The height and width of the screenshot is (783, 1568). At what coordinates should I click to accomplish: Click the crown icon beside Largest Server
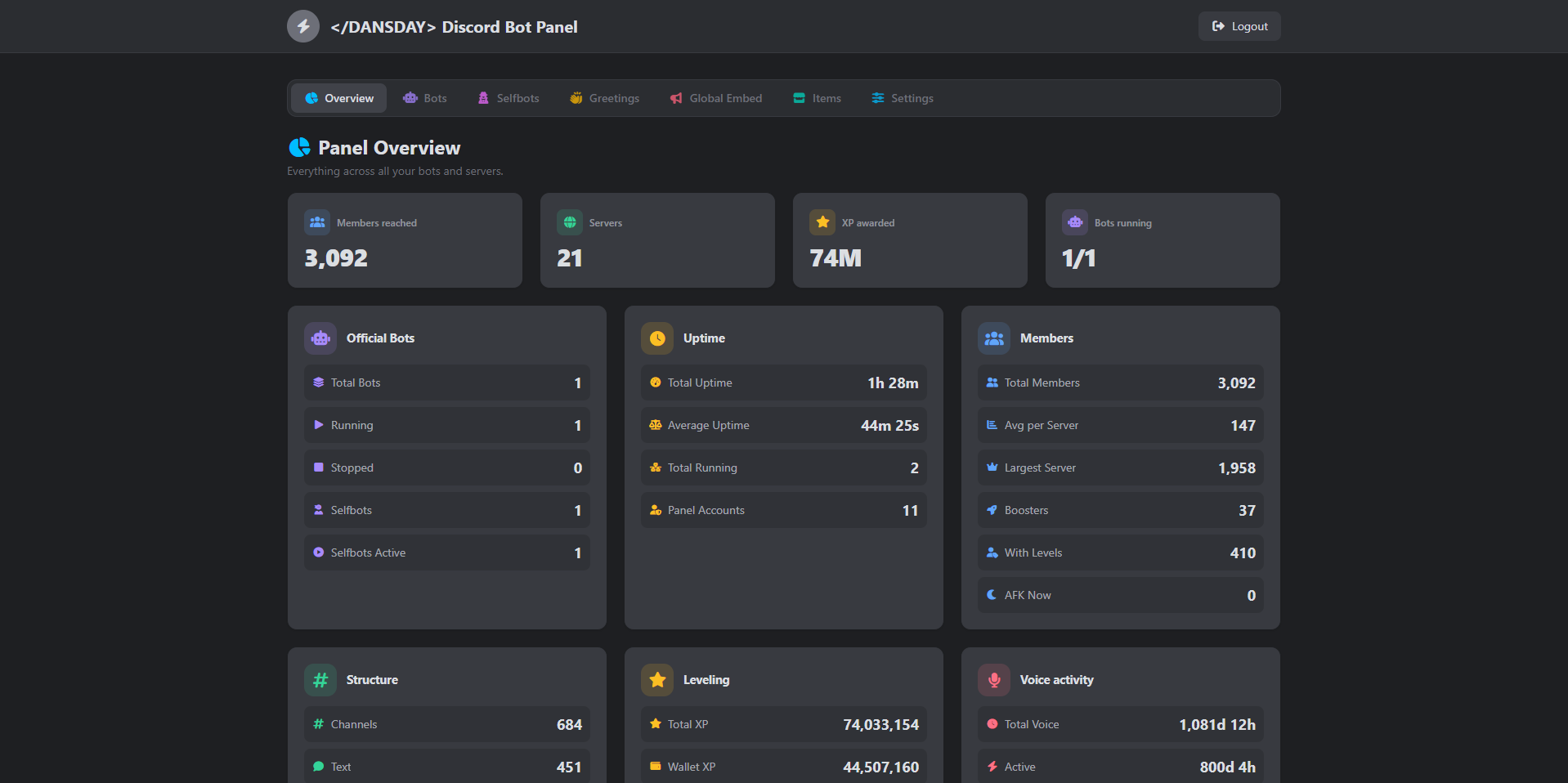(x=992, y=468)
